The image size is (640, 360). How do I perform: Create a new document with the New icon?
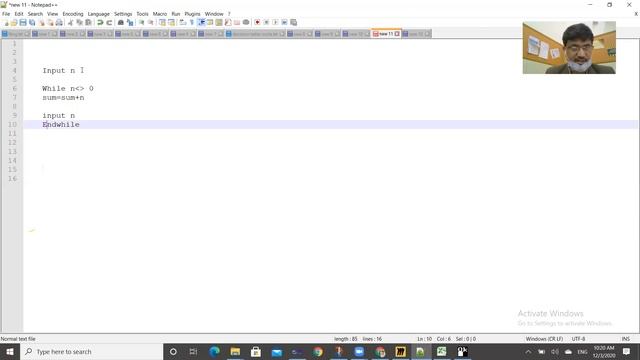click(5, 22)
